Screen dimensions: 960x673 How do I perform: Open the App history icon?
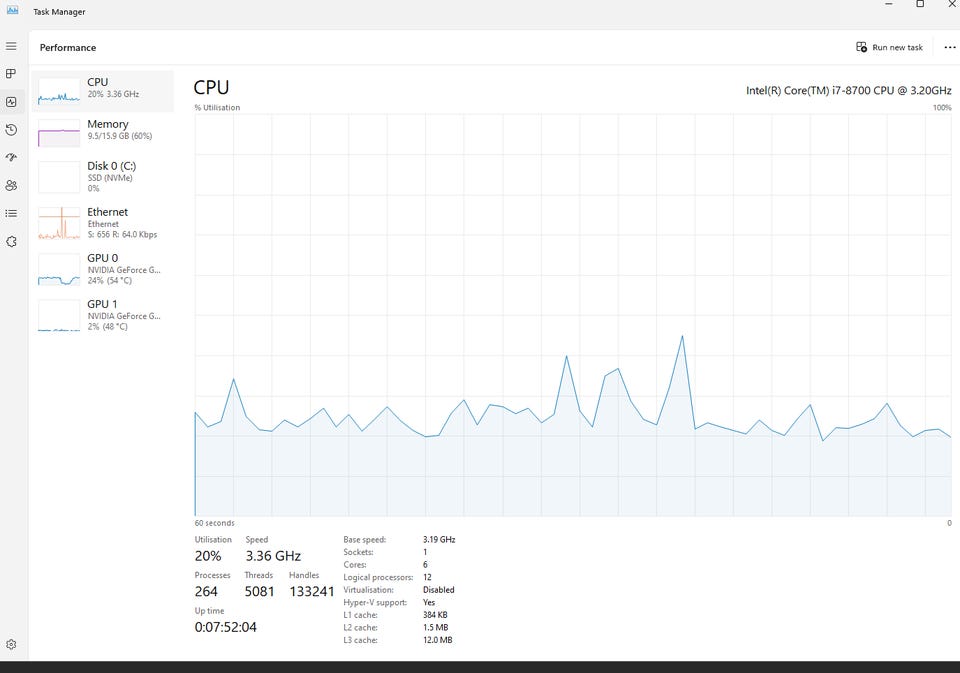[x=11, y=130]
